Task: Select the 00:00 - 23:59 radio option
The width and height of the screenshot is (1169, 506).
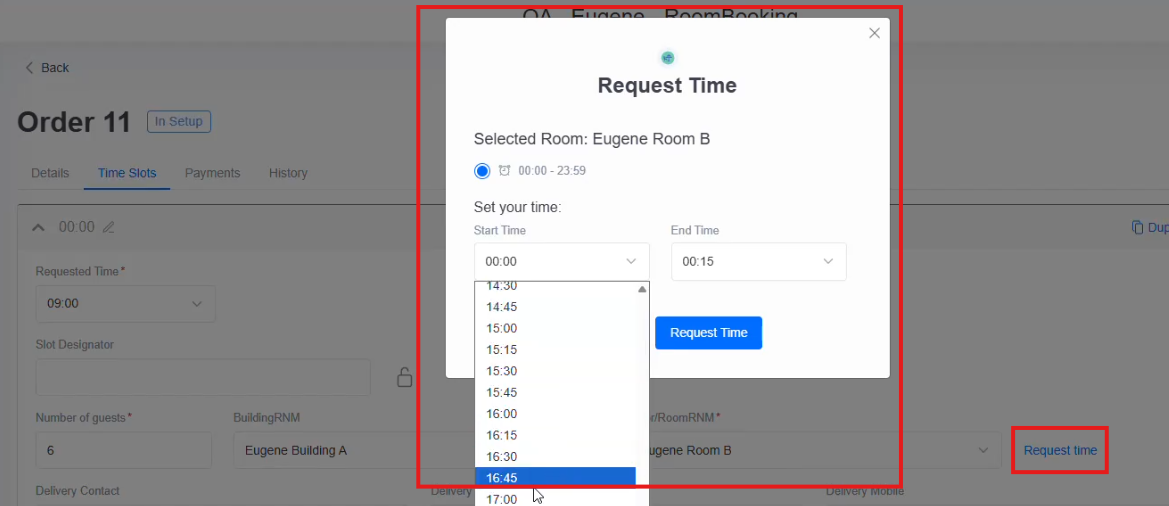Action: click(x=482, y=171)
